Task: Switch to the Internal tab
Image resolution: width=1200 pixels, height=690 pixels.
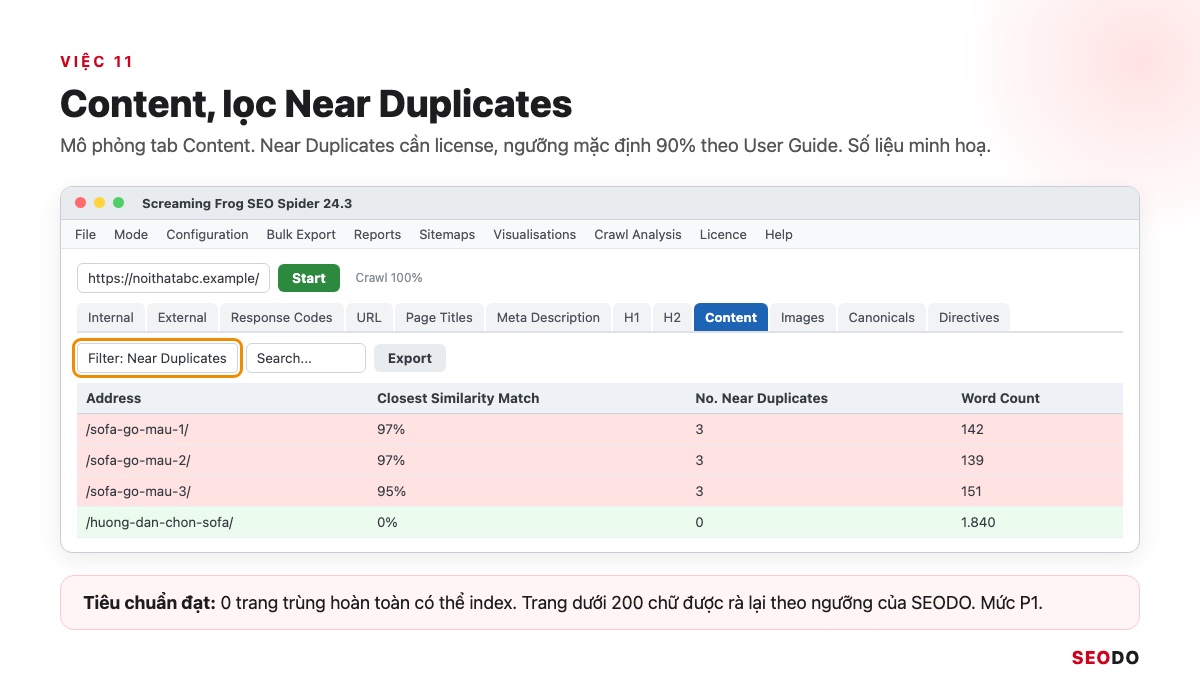Action: (x=111, y=317)
